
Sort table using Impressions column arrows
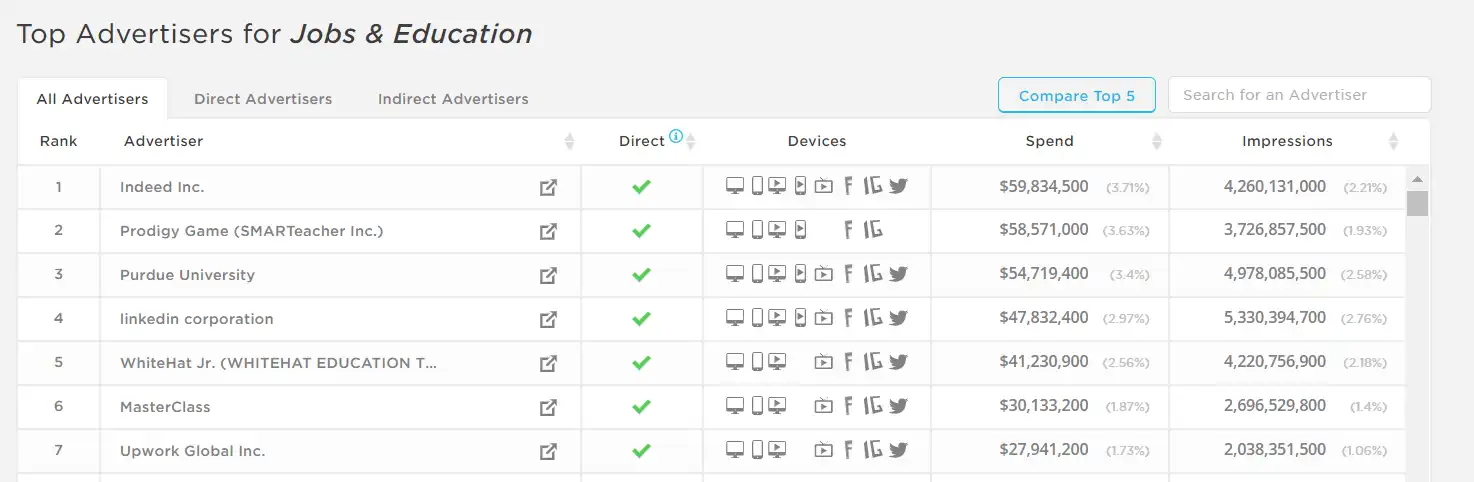point(1394,142)
